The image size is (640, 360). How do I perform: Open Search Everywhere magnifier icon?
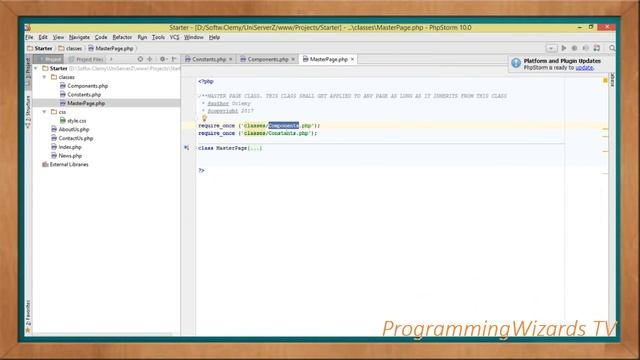pyautogui.click(x=612, y=48)
